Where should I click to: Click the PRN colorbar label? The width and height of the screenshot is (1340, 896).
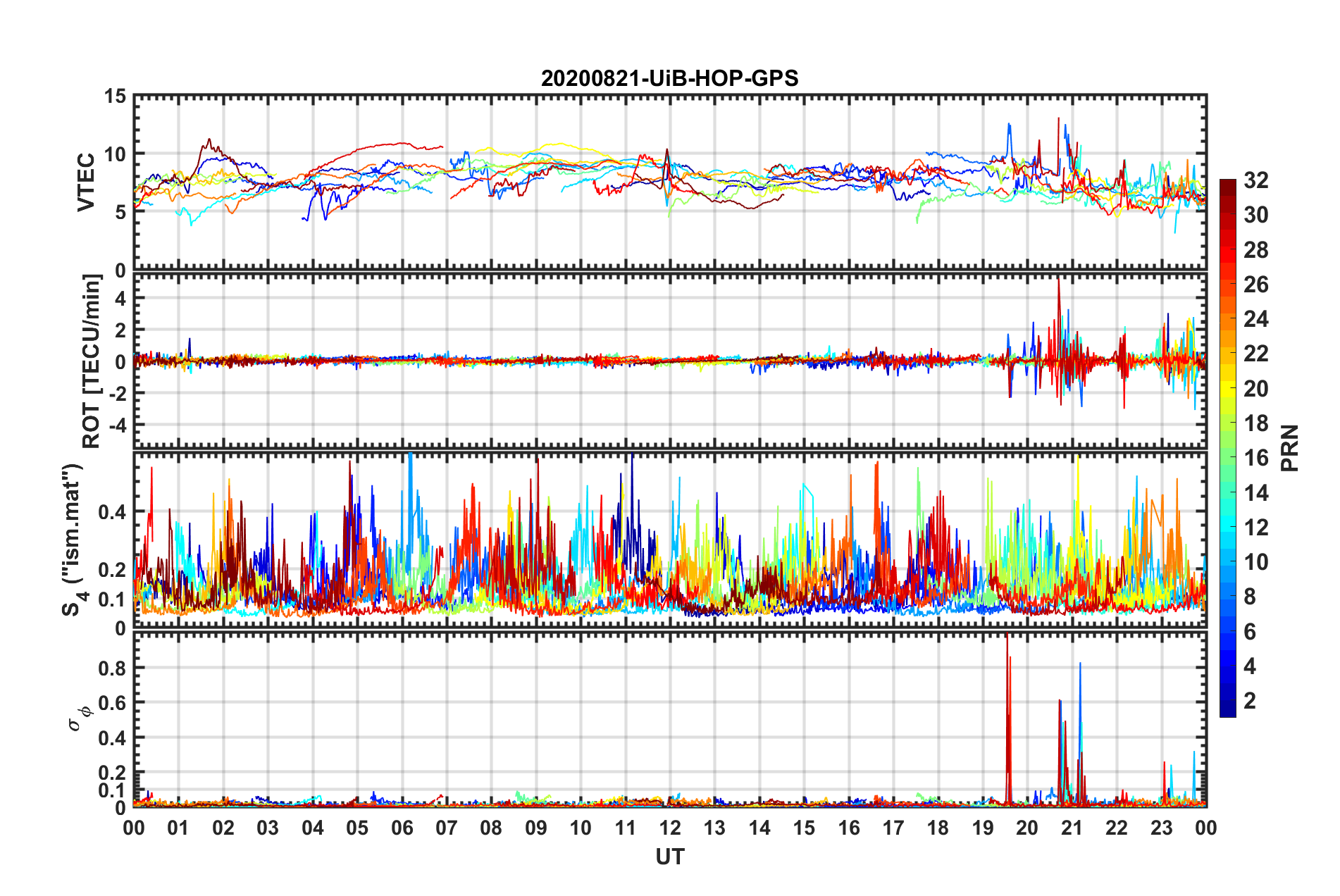(1290, 448)
